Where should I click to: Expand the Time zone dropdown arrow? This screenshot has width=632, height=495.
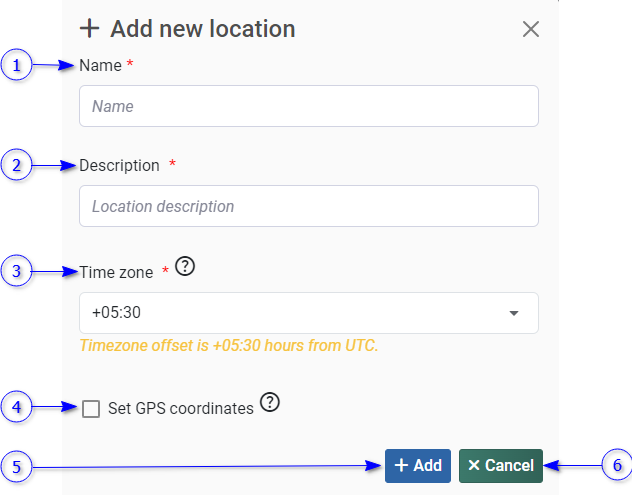click(x=514, y=313)
